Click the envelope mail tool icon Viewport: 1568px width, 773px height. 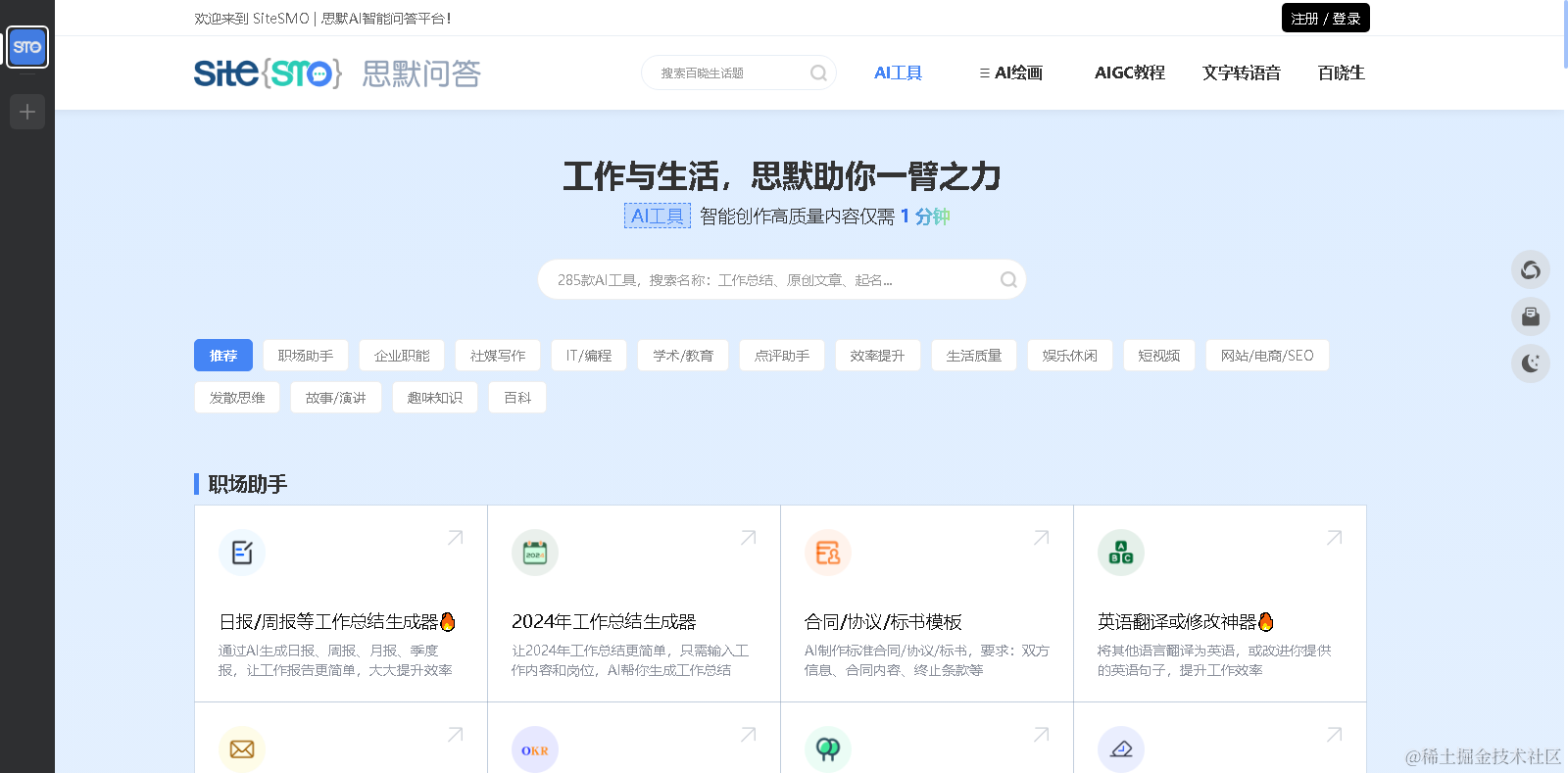pyautogui.click(x=242, y=749)
